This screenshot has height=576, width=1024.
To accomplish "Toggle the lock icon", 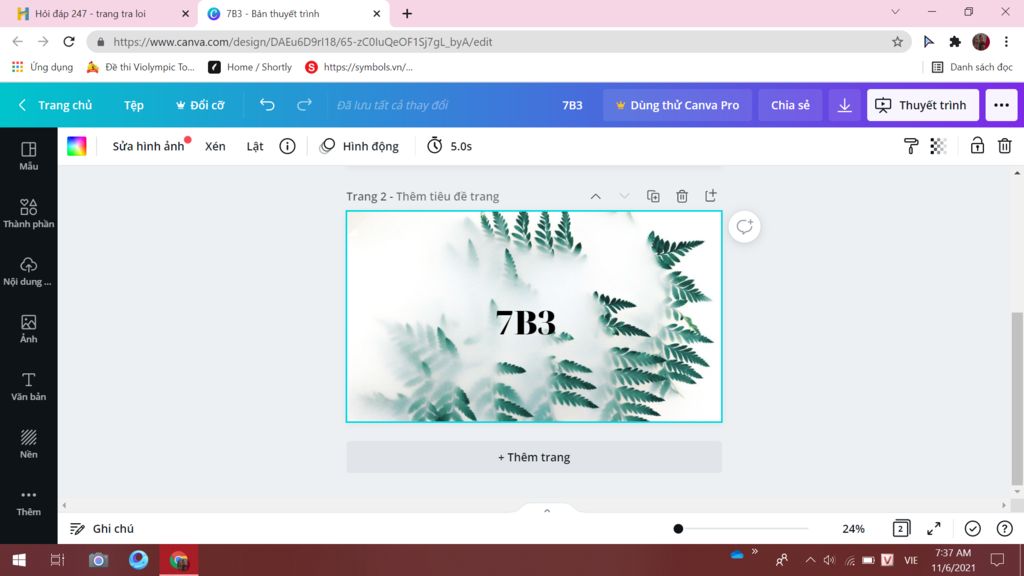I will pos(977,146).
